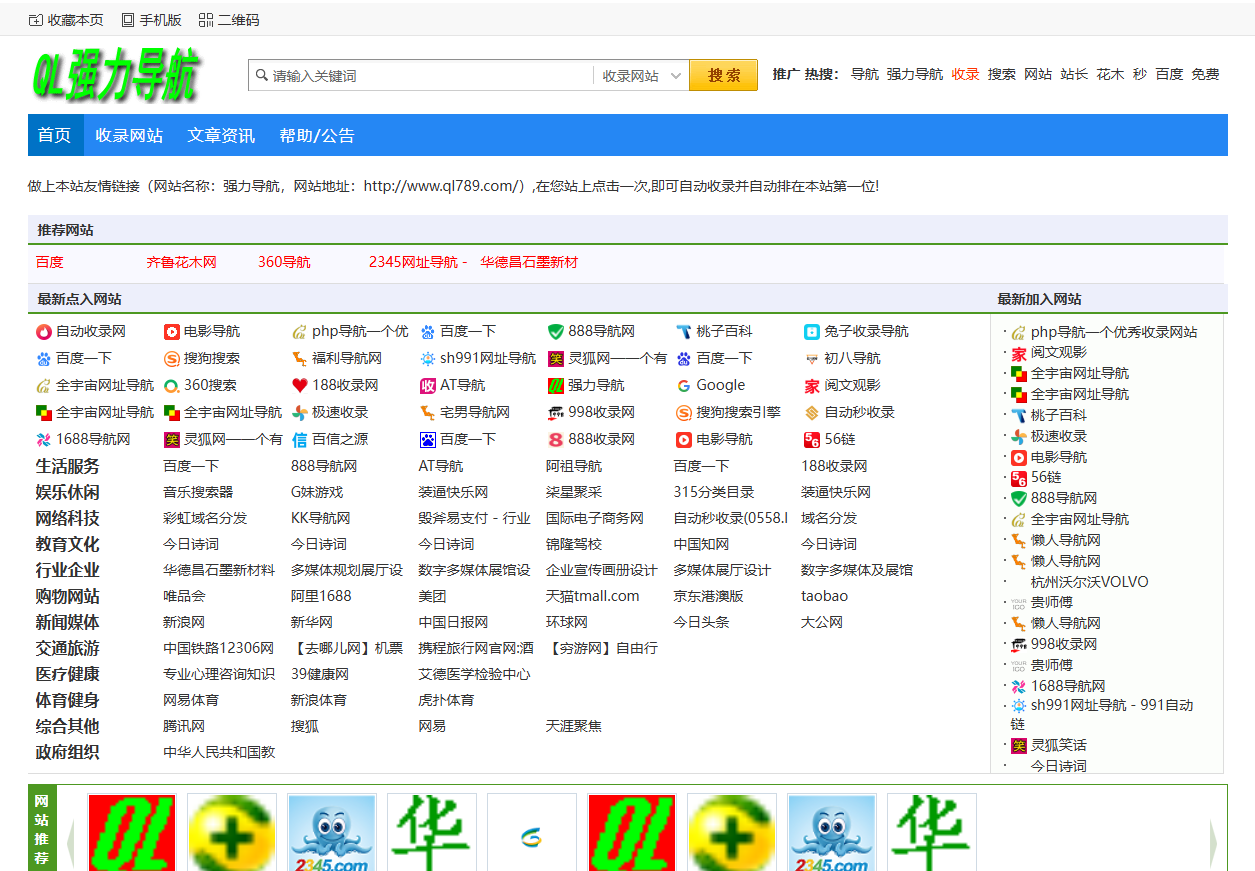
Task: Open 中华人民共和国 government link
Action: pyautogui.click(x=219, y=753)
